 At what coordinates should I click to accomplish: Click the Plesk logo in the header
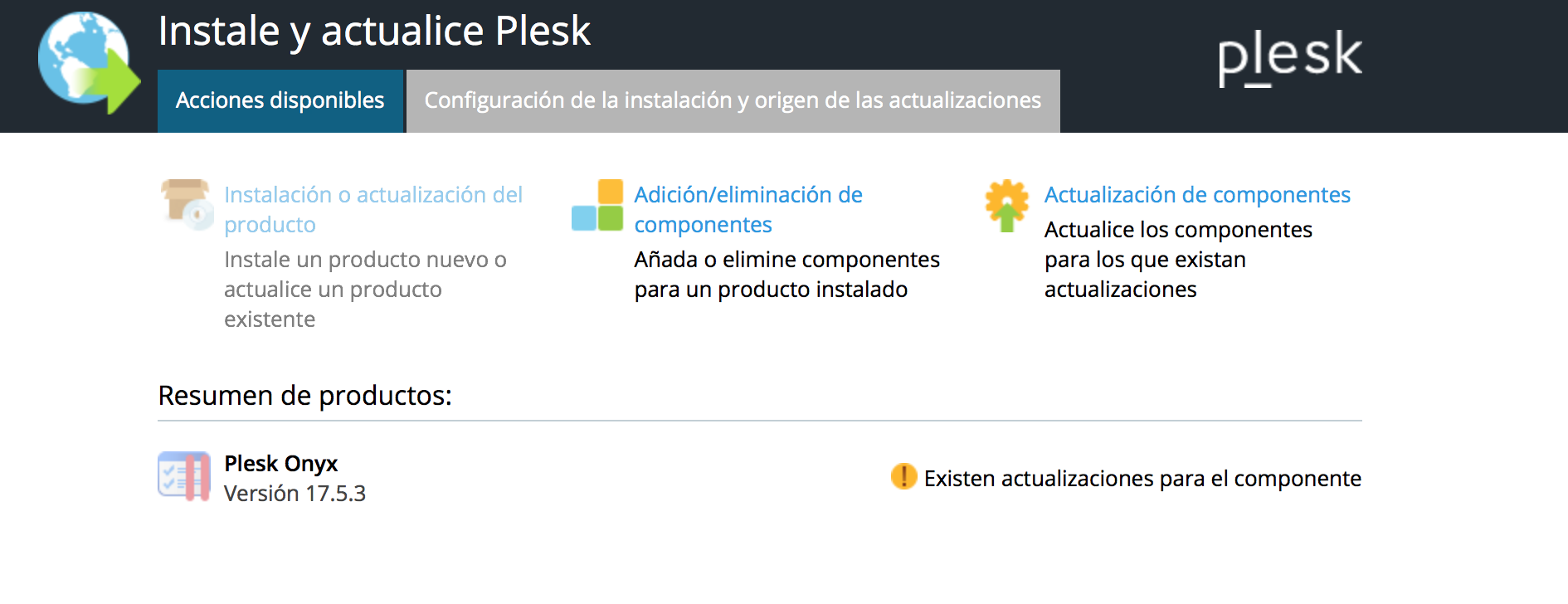(1289, 56)
